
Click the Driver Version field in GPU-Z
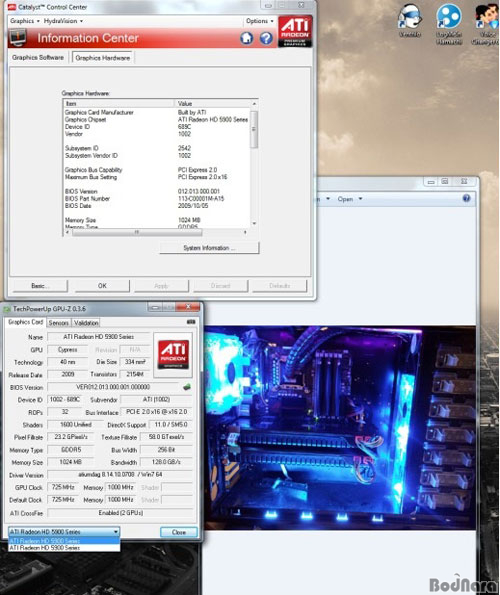(120, 475)
